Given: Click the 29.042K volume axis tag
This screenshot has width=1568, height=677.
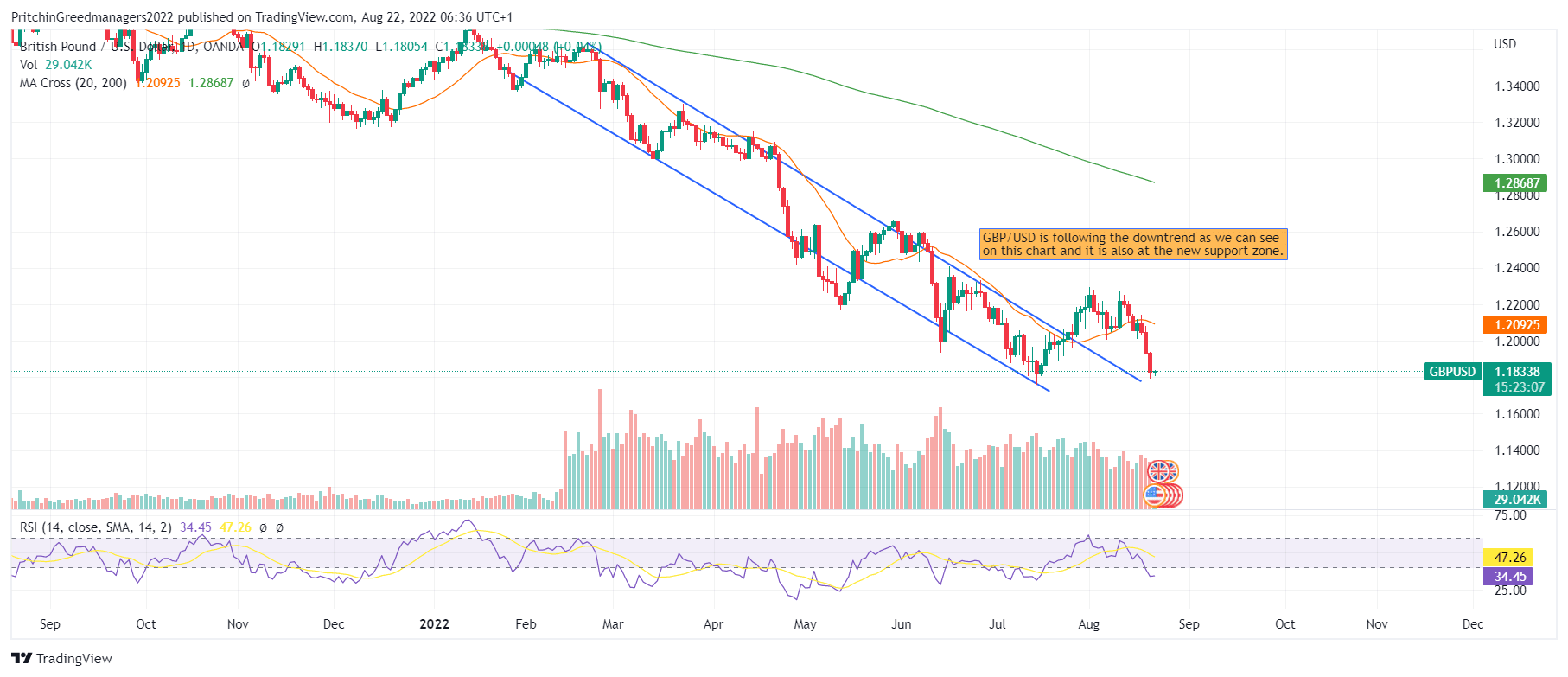Looking at the screenshot, I should tap(1514, 499).
